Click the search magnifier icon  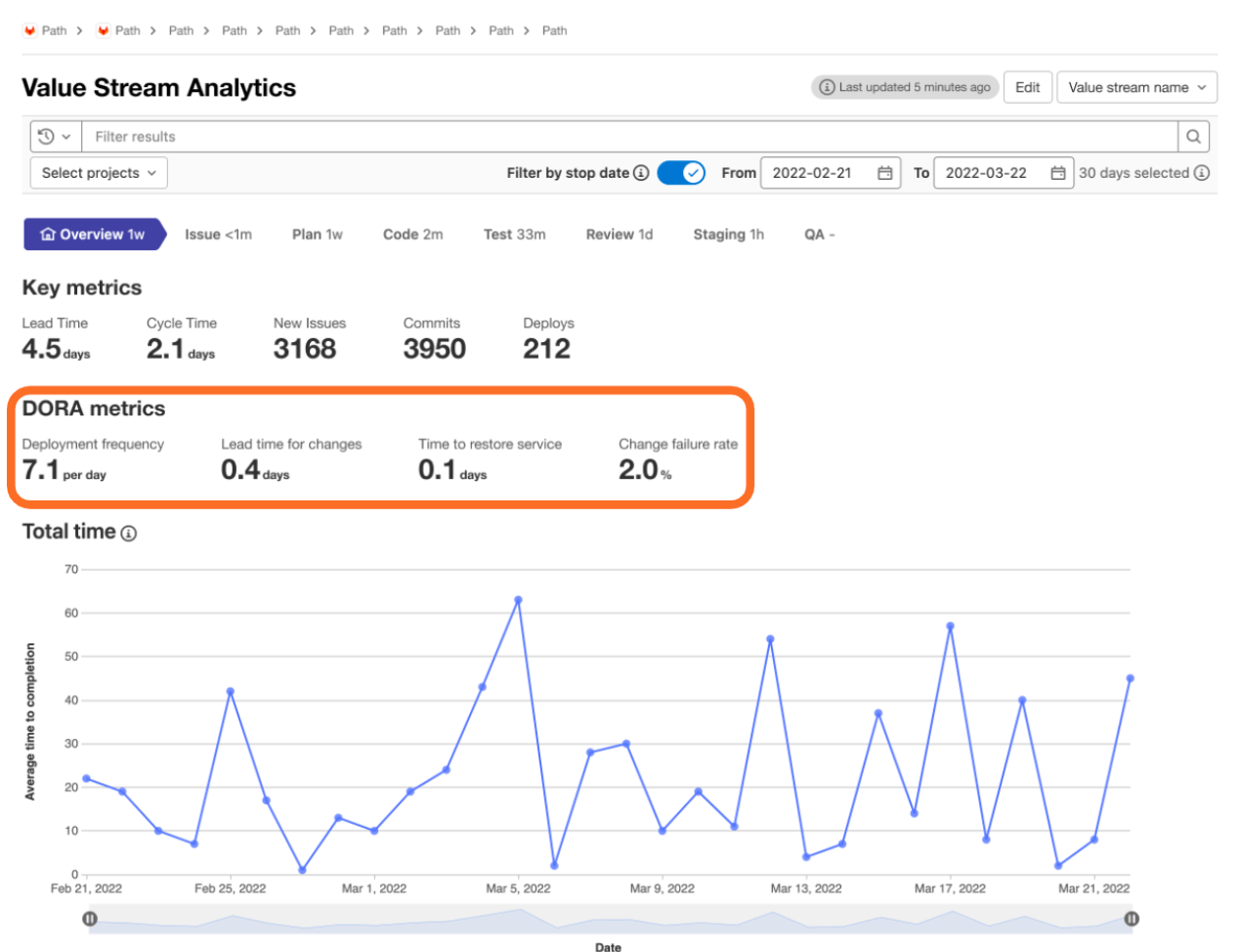point(1193,136)
